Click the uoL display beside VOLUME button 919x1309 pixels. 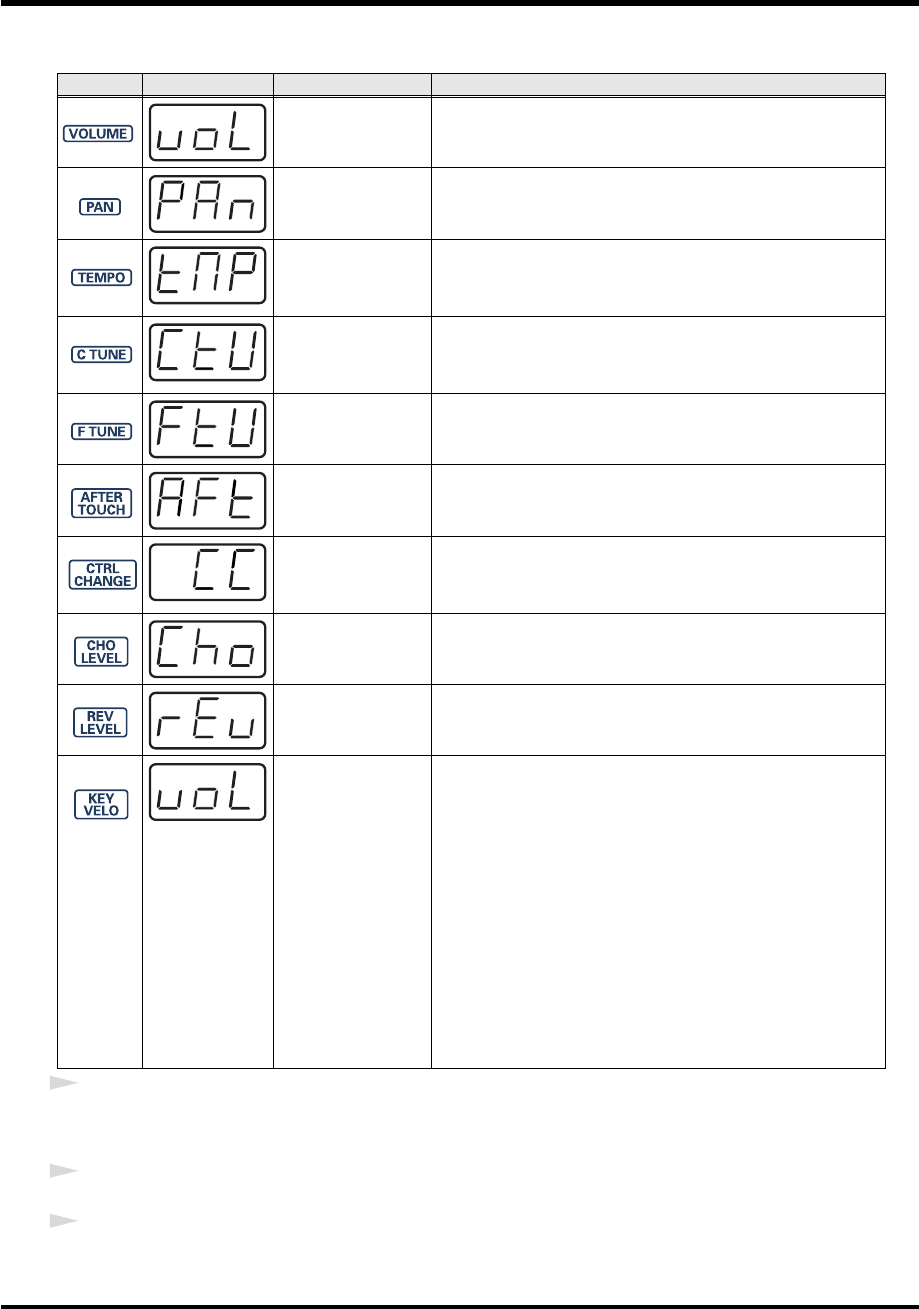(208, 132)
